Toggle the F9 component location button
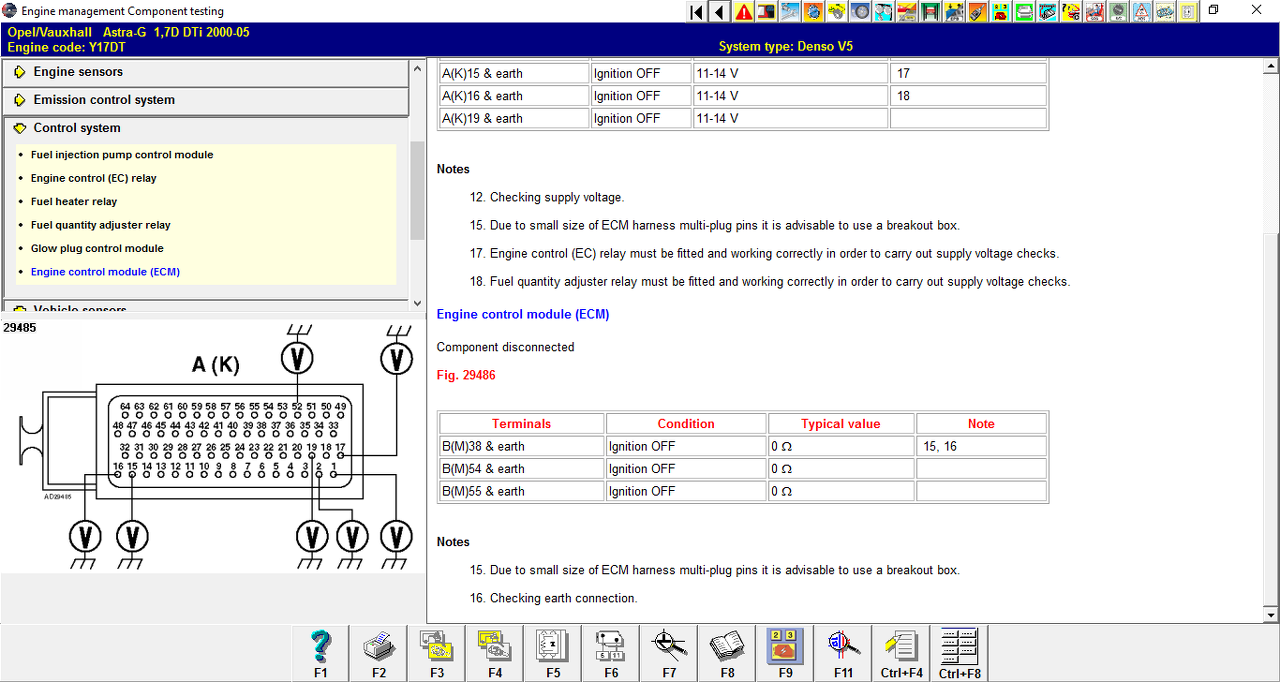The width and height of the screenshot is (1280, 682). (785, 654)
